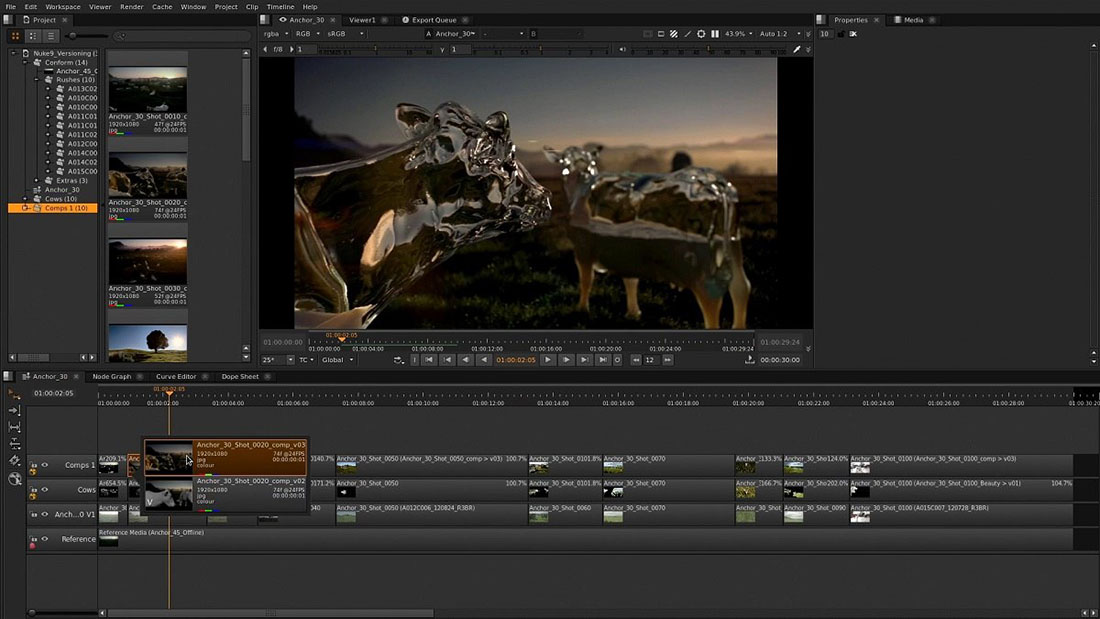
Task: Click the play forward transport button
Action: 548,359
